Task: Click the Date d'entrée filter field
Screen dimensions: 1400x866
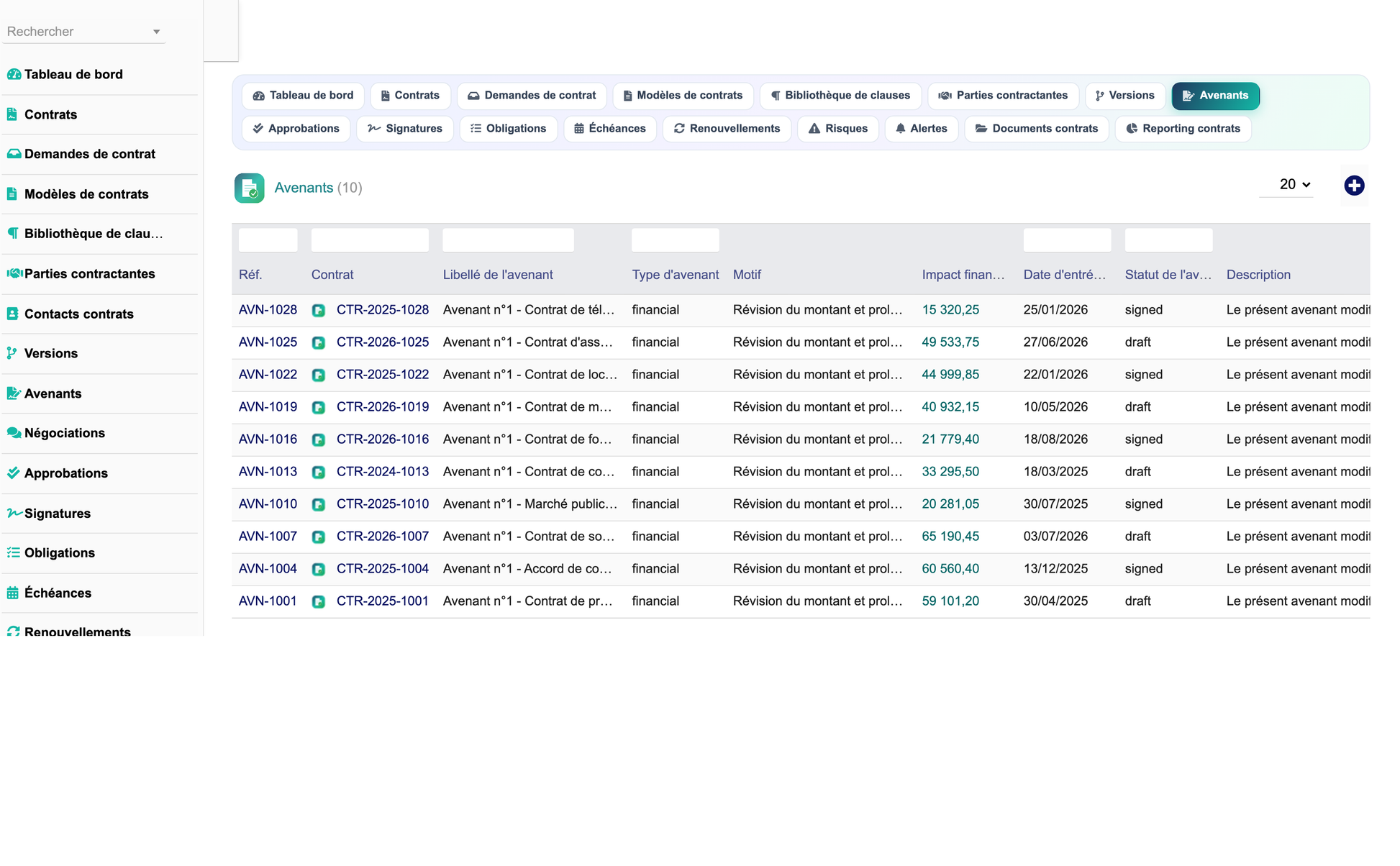Action: 1067,240
